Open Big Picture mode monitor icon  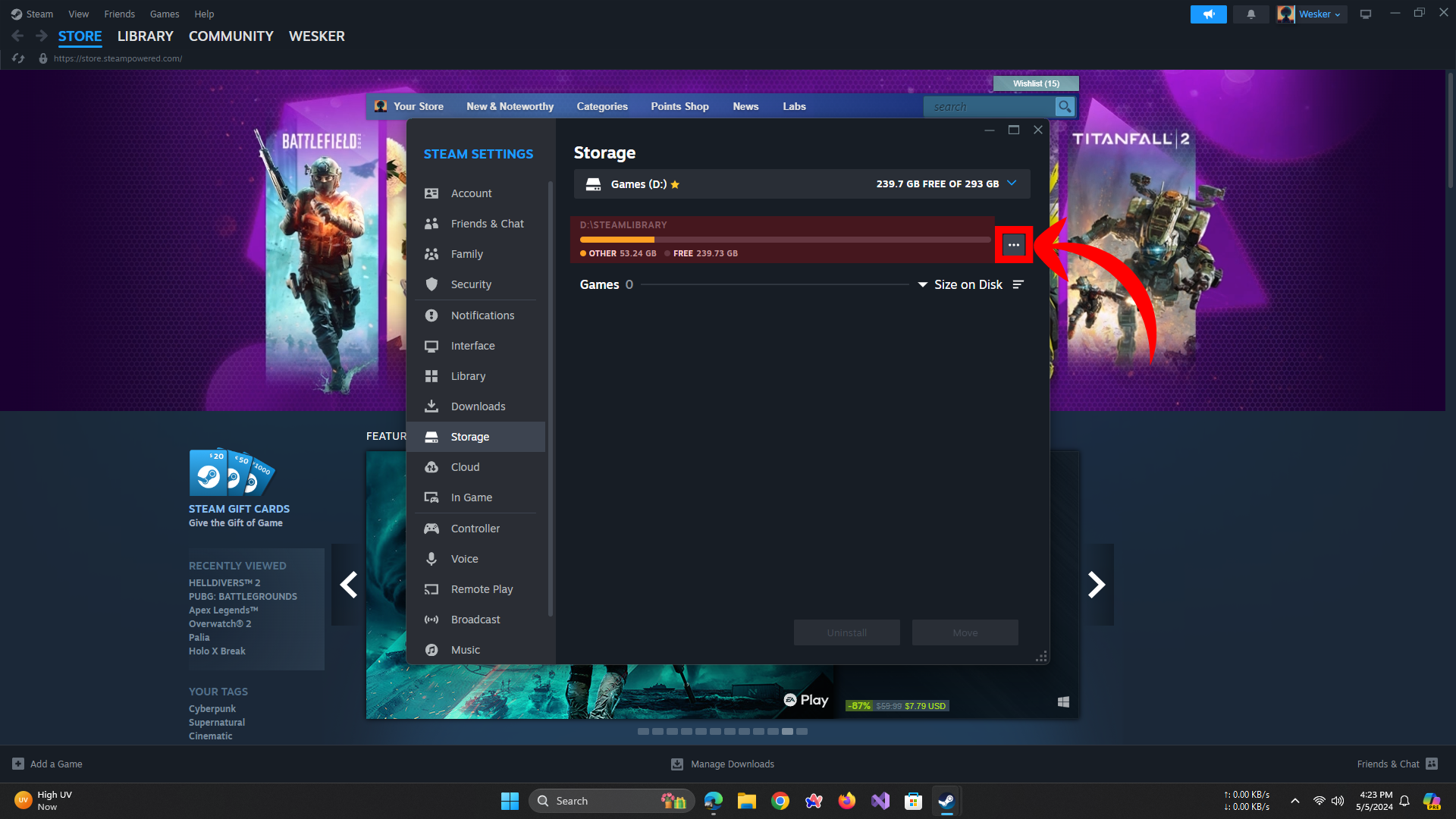[x=1365, y=14]
